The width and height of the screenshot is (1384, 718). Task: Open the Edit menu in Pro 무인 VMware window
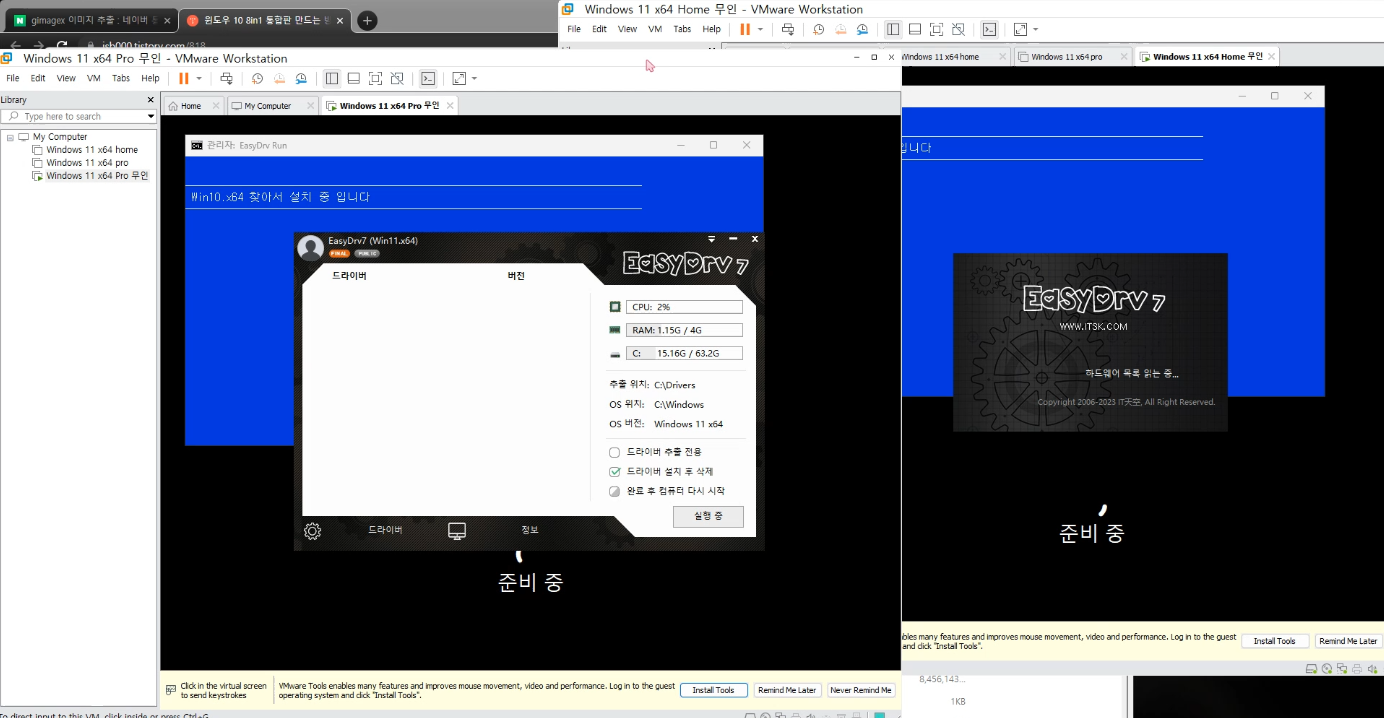[38, 78]
